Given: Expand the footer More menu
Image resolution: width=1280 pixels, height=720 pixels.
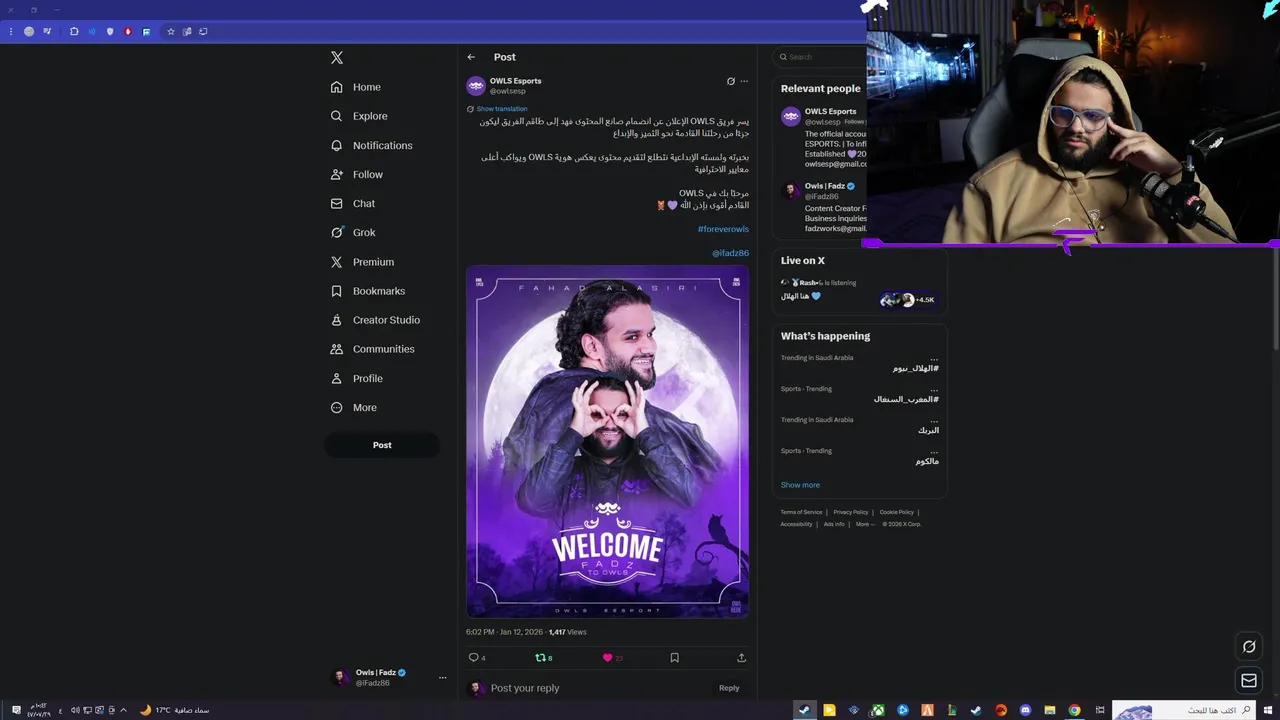Looking at the screenshot, I should coord(864,524).
